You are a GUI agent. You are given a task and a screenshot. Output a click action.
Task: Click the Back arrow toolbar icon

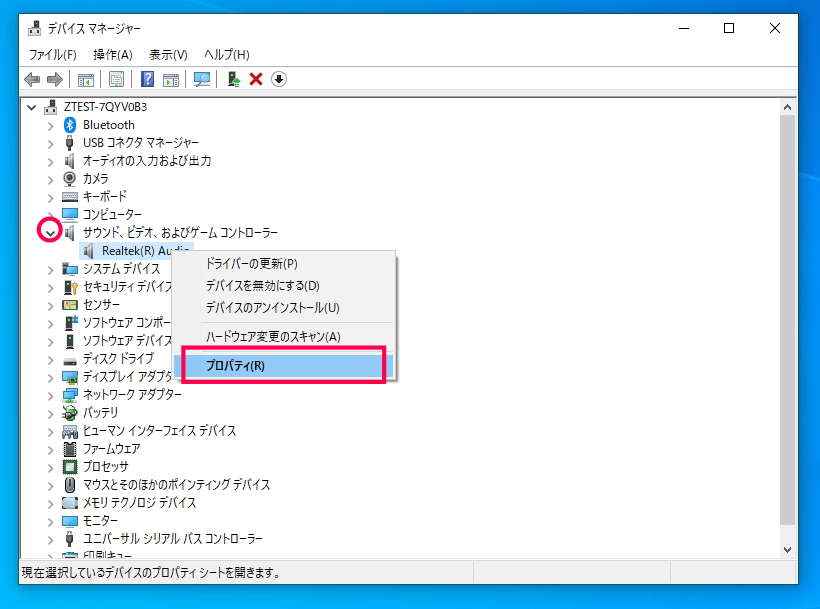click(32, 79)
